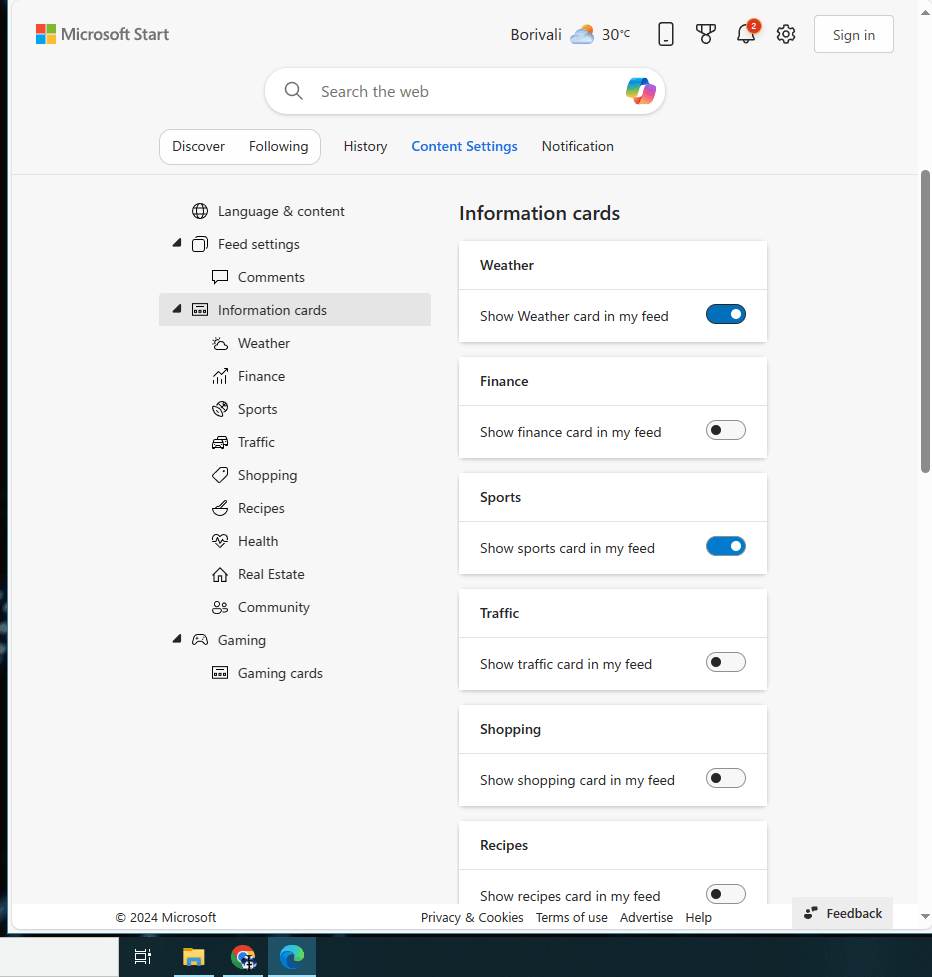932x977 pixels.
Task: Open Chrome from the taskbar
Action: [x=243, y=956]
